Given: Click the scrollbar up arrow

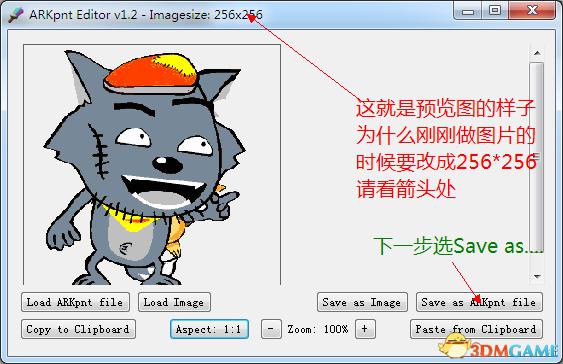Looking at the screenshot, I should pos(537,53).
